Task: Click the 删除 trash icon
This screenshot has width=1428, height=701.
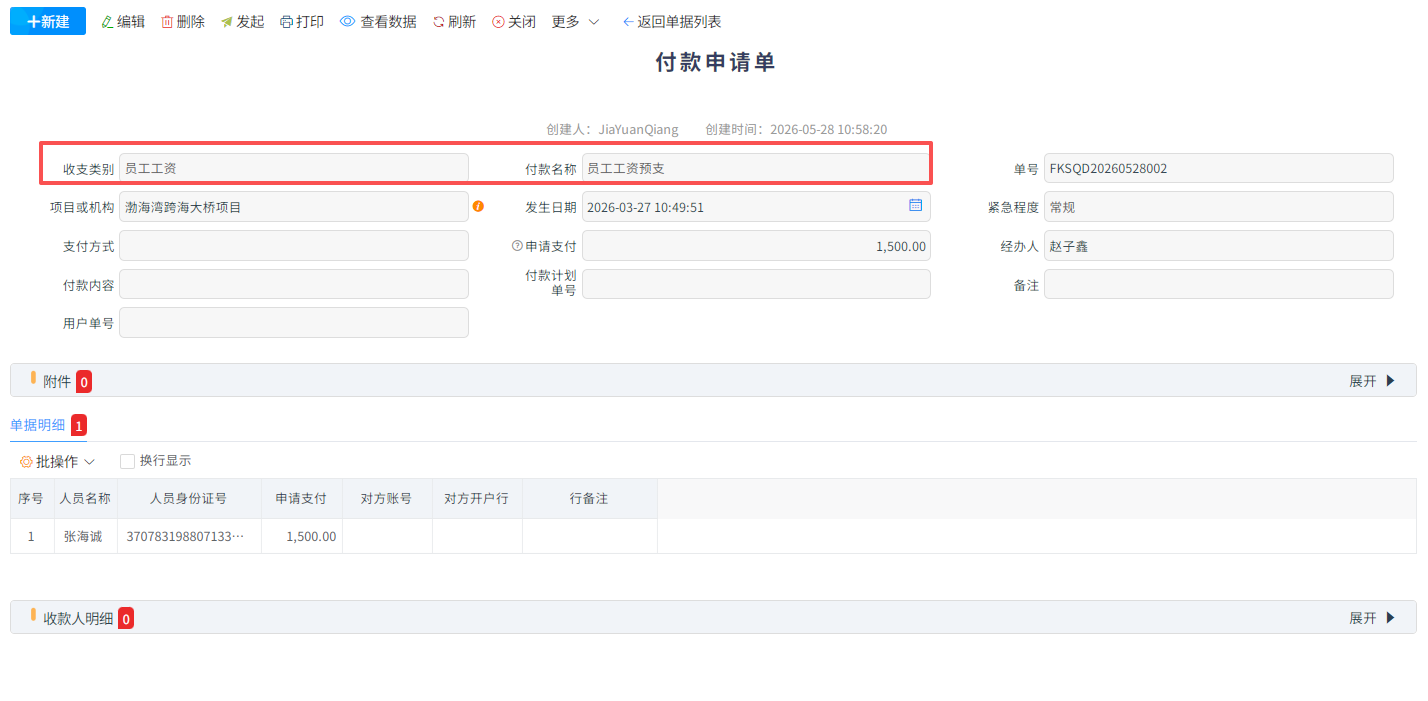Action: 167,22
